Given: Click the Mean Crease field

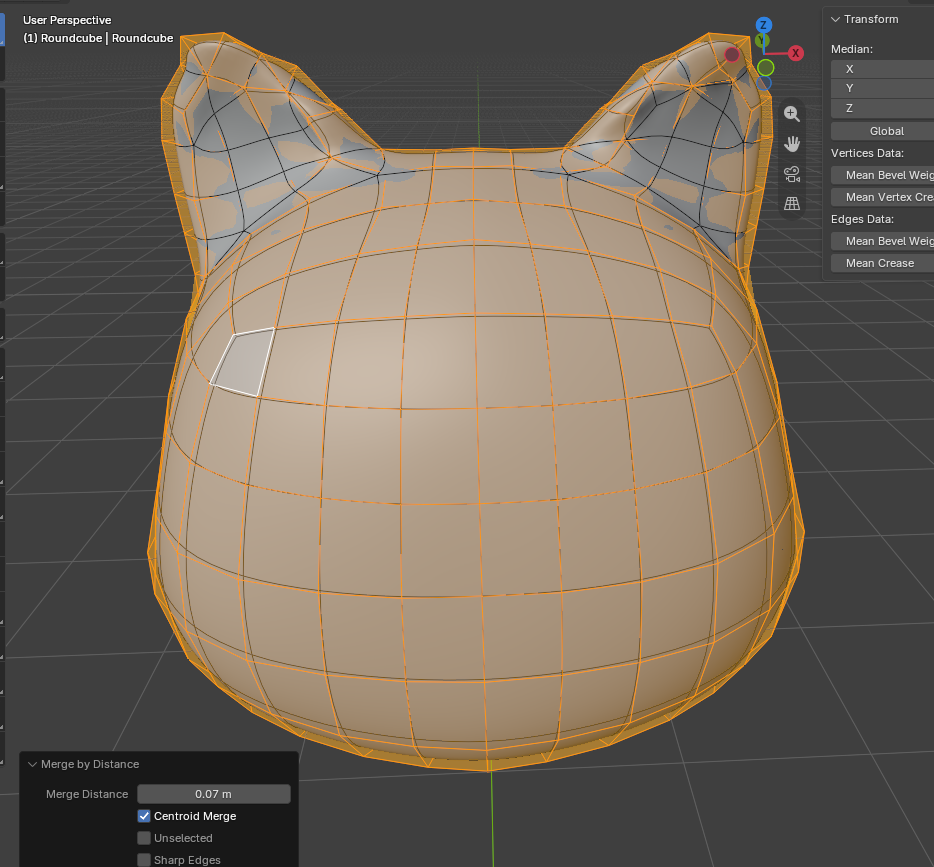Looking at the screenshot, I should click(x=882, y=263).
